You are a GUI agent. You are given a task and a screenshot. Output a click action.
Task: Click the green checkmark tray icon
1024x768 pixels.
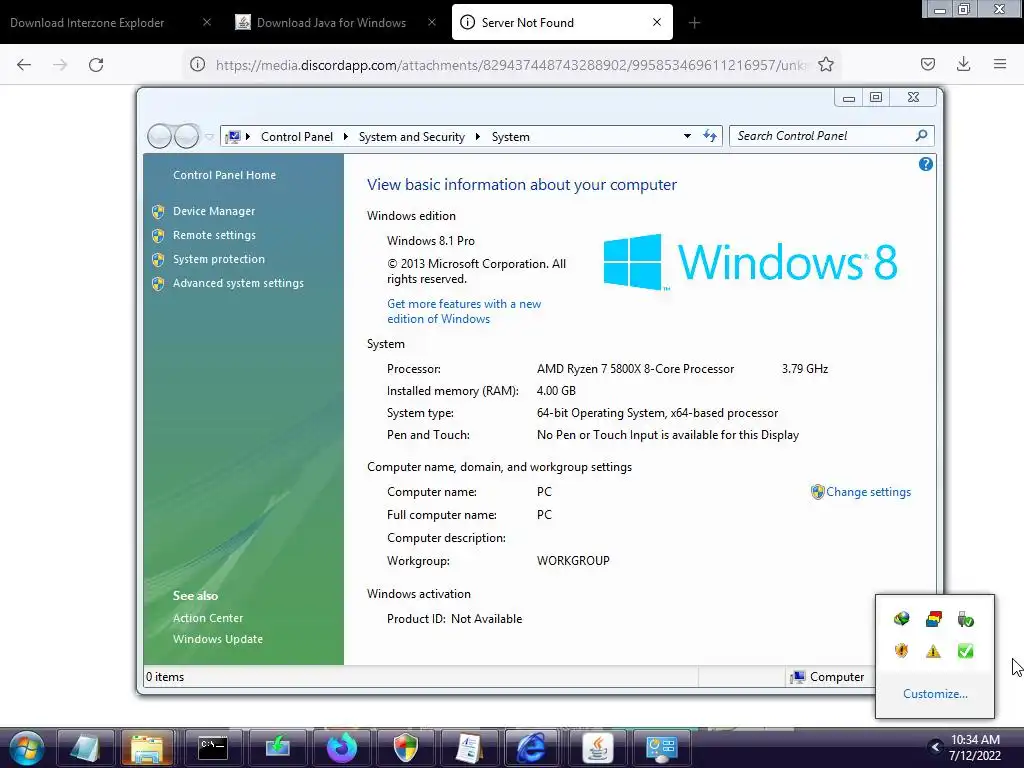[966, 650]
